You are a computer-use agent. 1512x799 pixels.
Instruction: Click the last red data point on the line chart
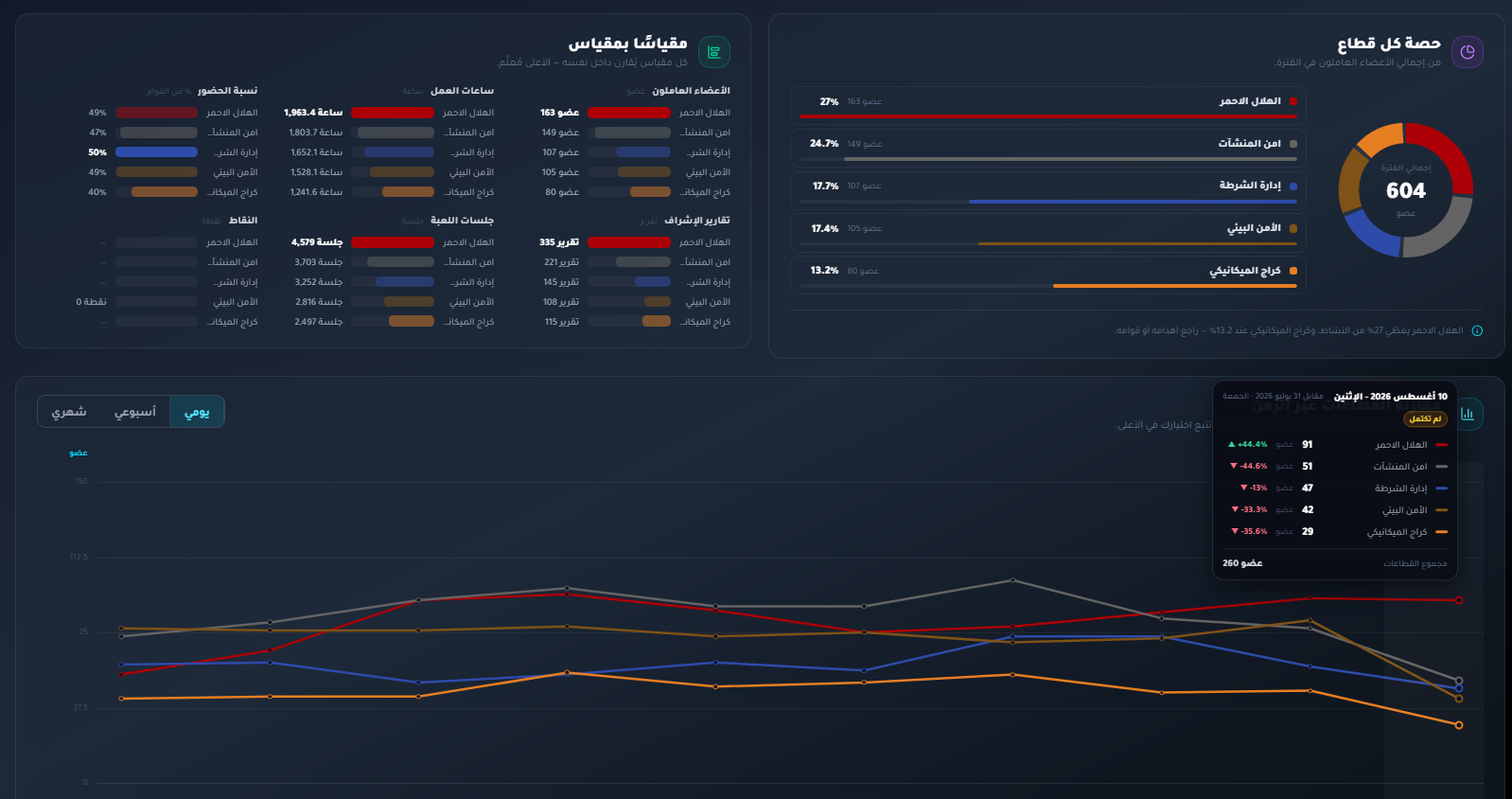[1459, 600]
